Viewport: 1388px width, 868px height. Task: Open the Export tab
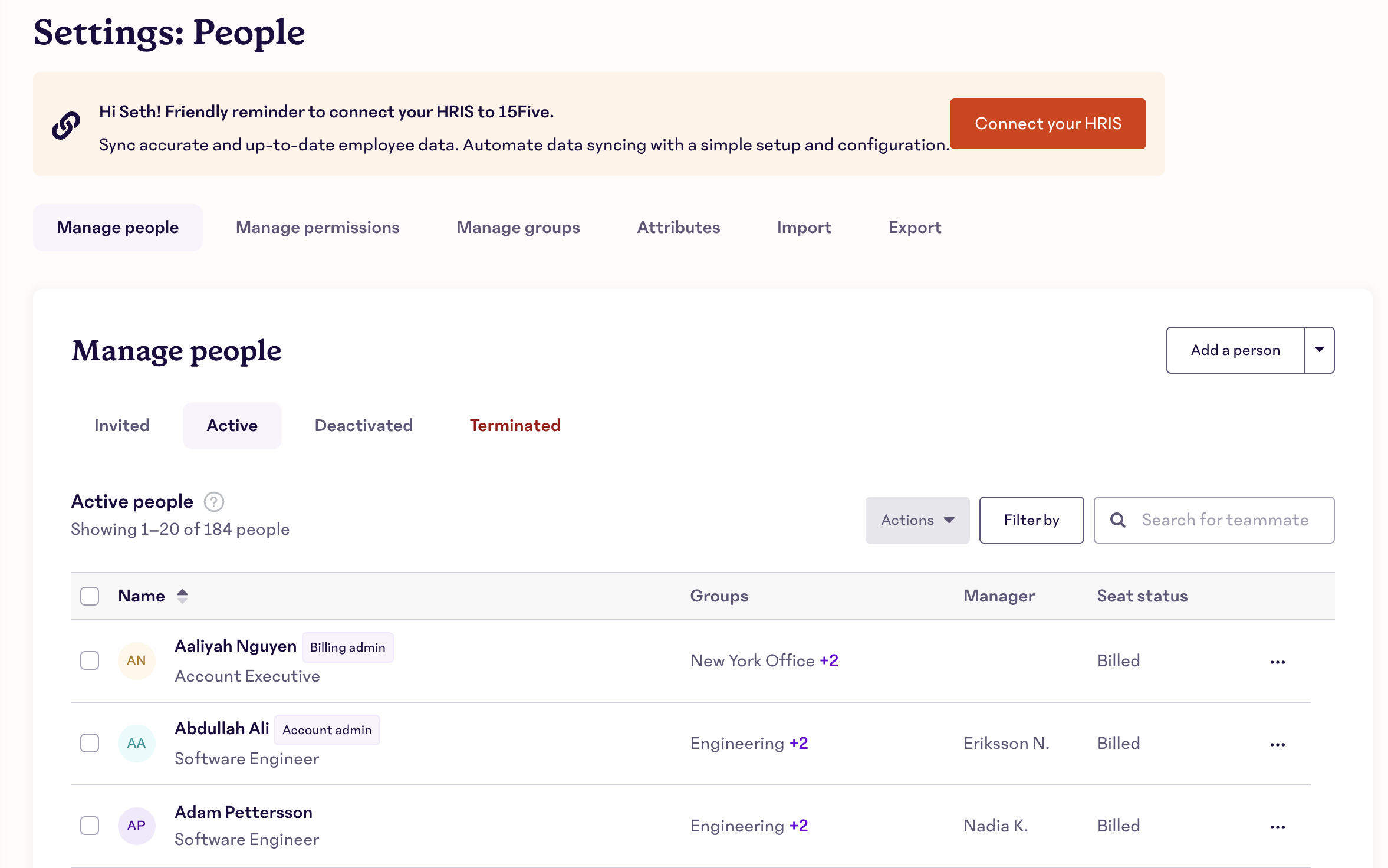point(915,228)
